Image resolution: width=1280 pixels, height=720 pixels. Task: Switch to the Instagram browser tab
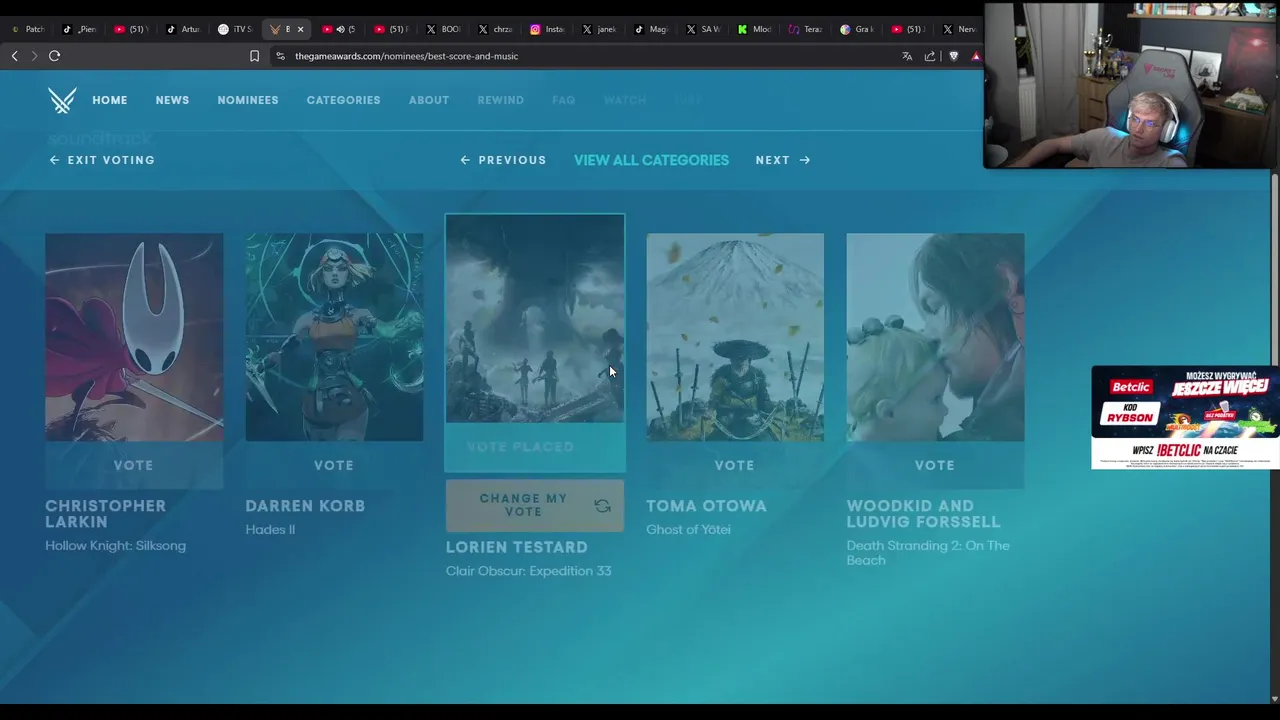pyautogui.click(x=547, y=29)
